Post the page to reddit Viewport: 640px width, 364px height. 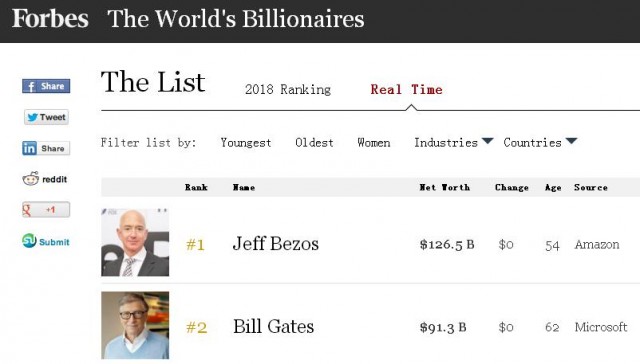(45, 179)
